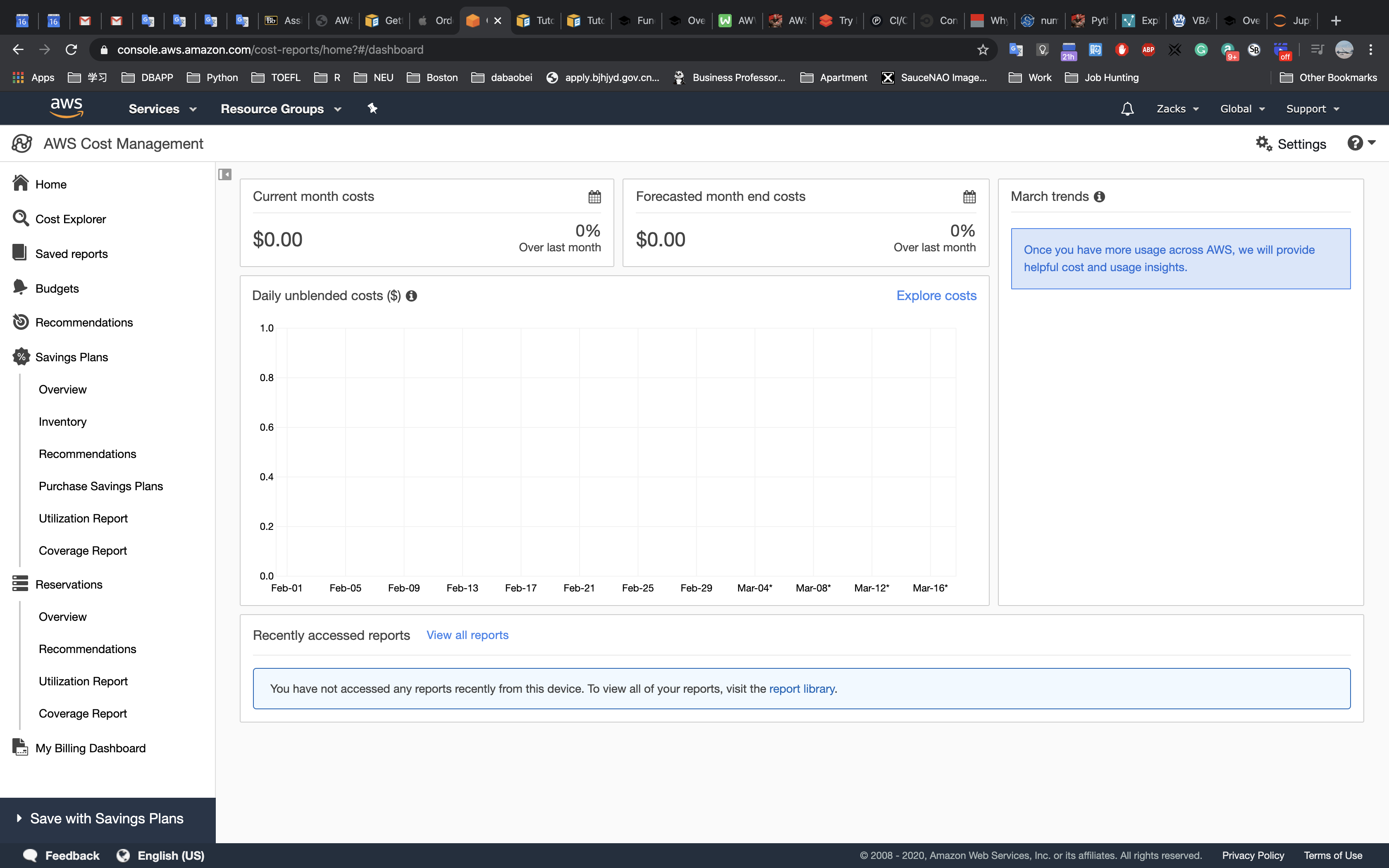Click the View all reports link
Screen dimensions: 1389x868
point(467,635)
